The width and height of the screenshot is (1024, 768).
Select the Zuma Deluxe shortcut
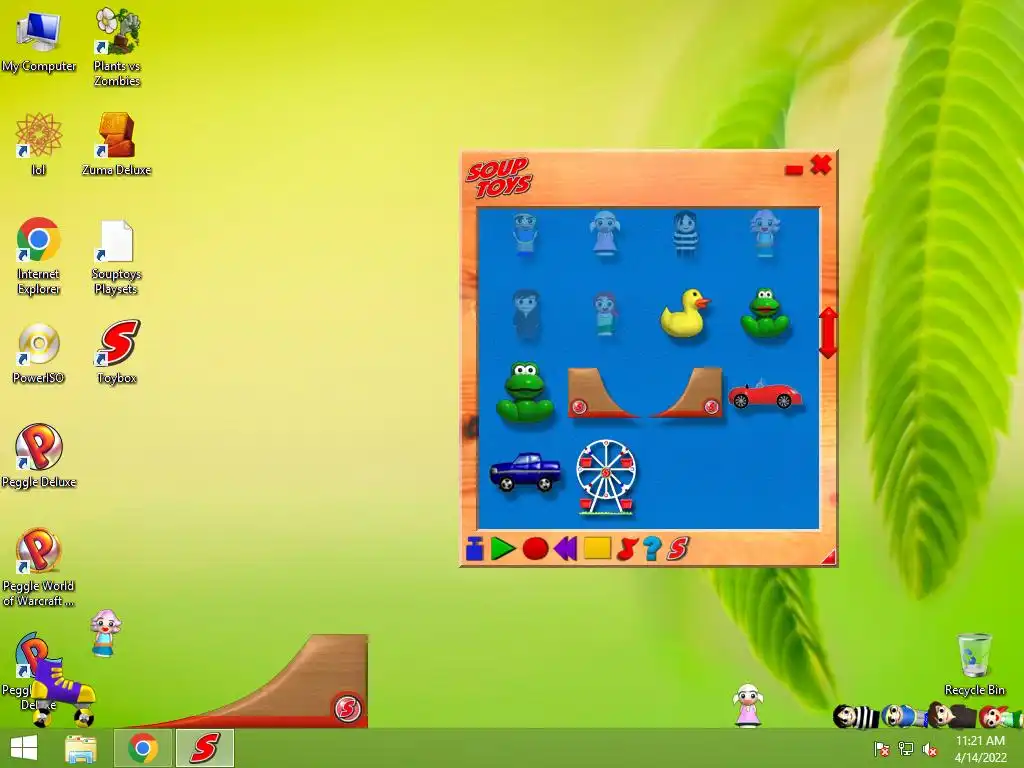click(x=117, y=143)
